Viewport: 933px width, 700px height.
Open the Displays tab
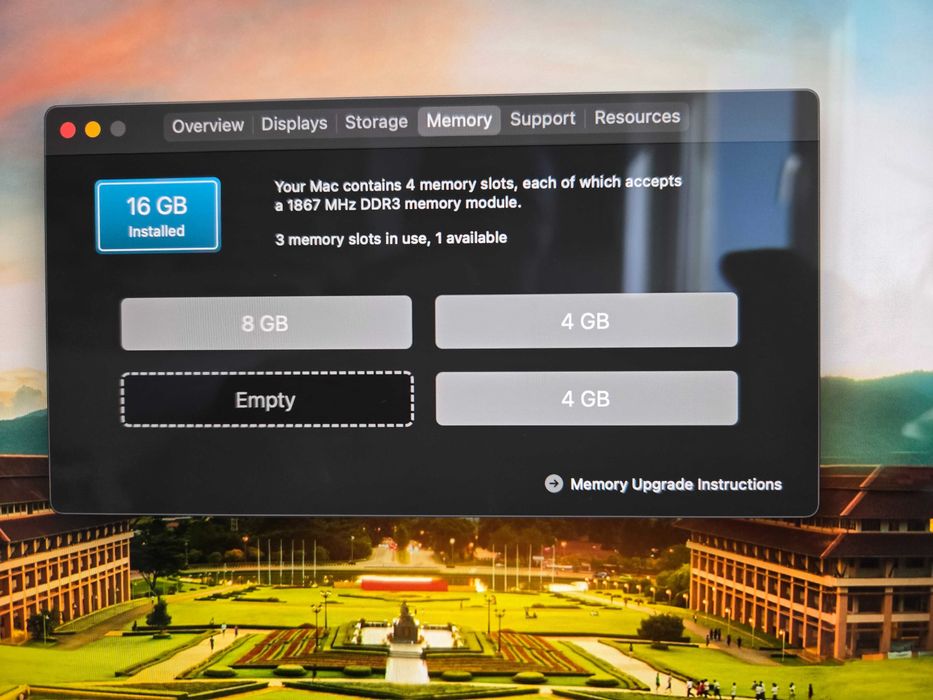(294, 124)
